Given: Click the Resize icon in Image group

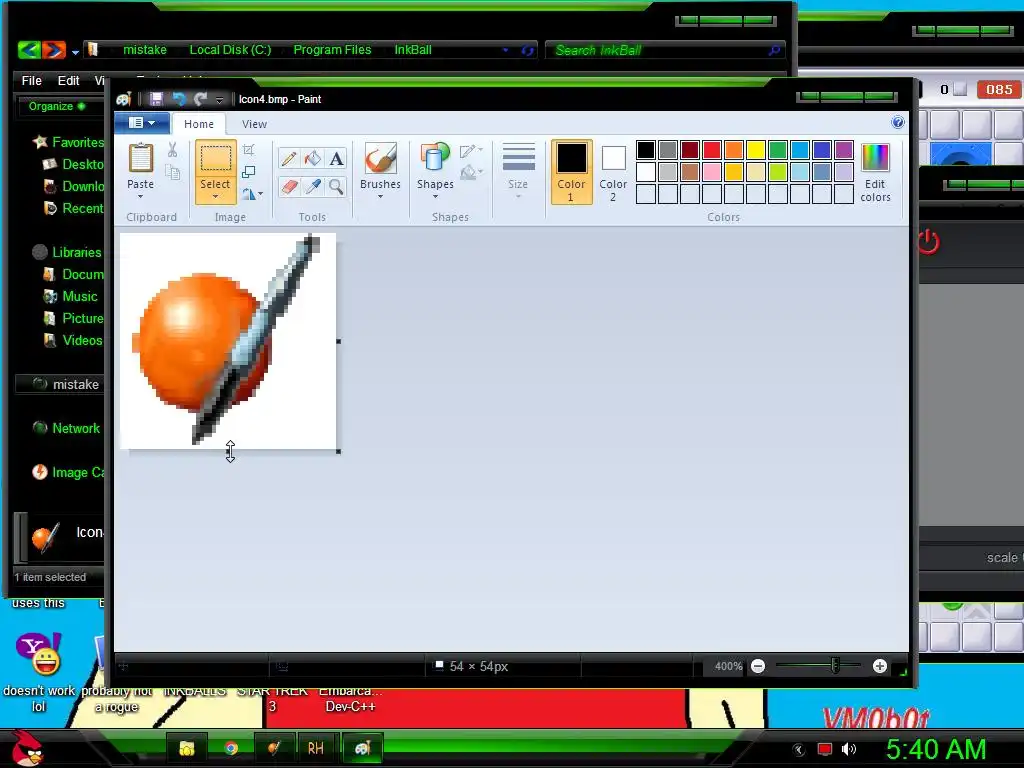Looking at the screenshot, I should [x=248, y=172].
